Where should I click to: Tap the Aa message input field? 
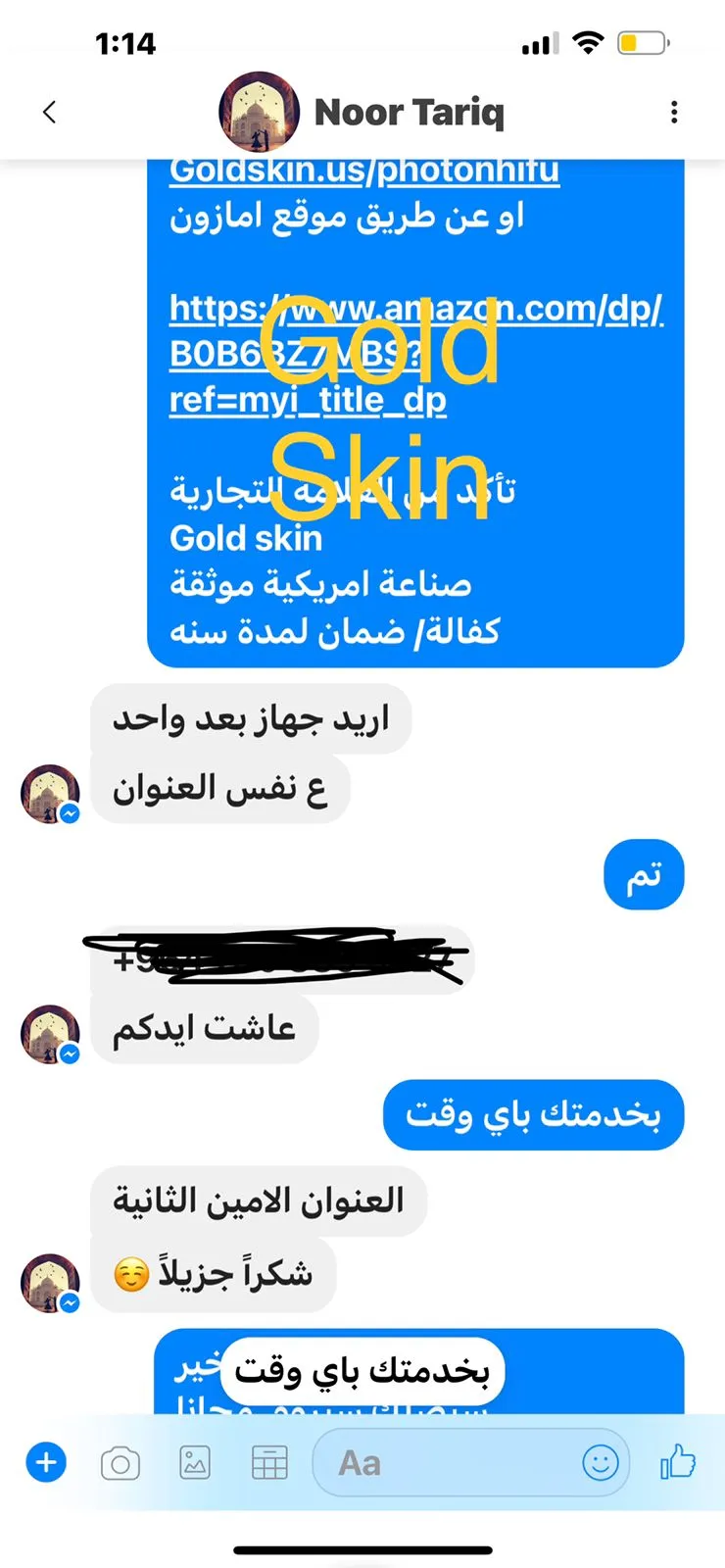pos(471,1463)
